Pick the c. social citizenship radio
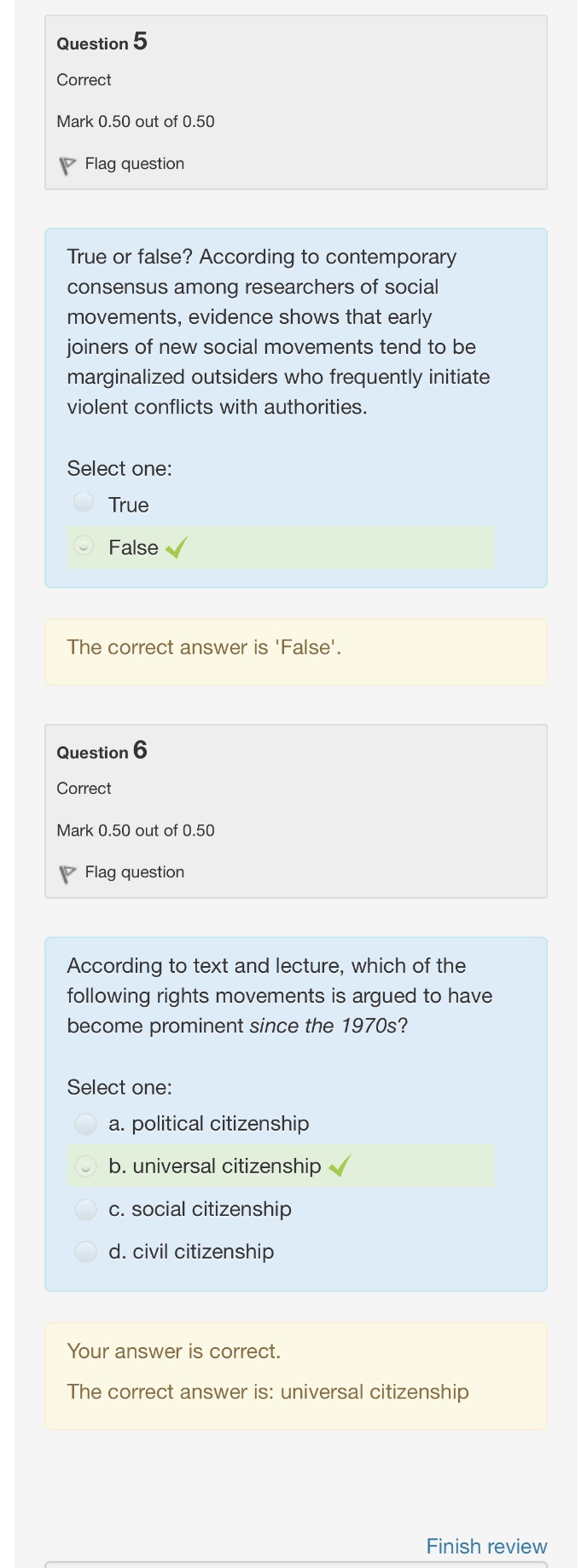Screen dimensions: 587x1568 (85, 1209)
